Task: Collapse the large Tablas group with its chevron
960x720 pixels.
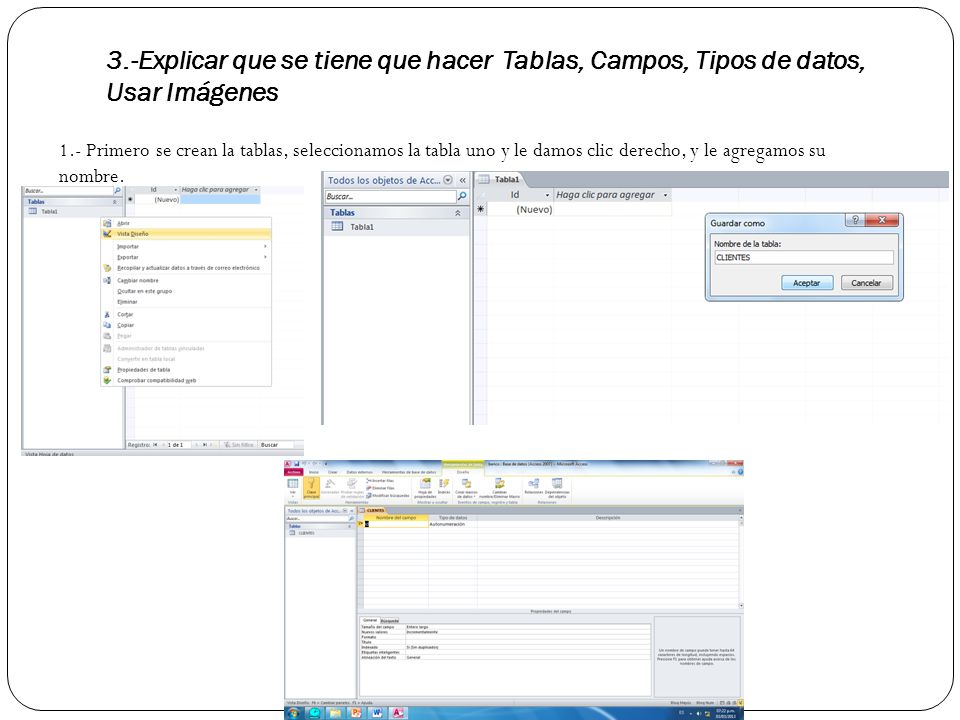Action: 457,213
